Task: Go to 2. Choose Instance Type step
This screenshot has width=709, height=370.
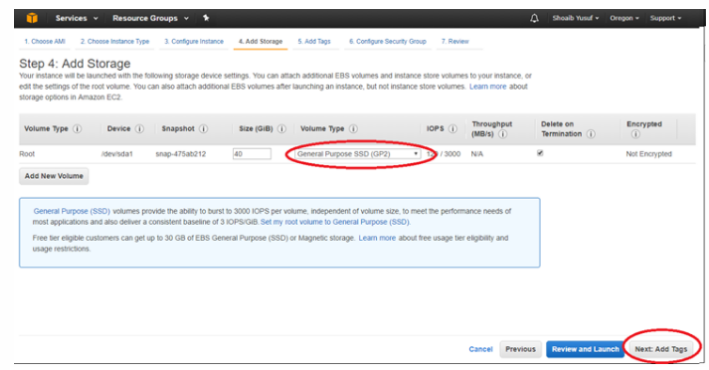Action: (x=115, y=41)
